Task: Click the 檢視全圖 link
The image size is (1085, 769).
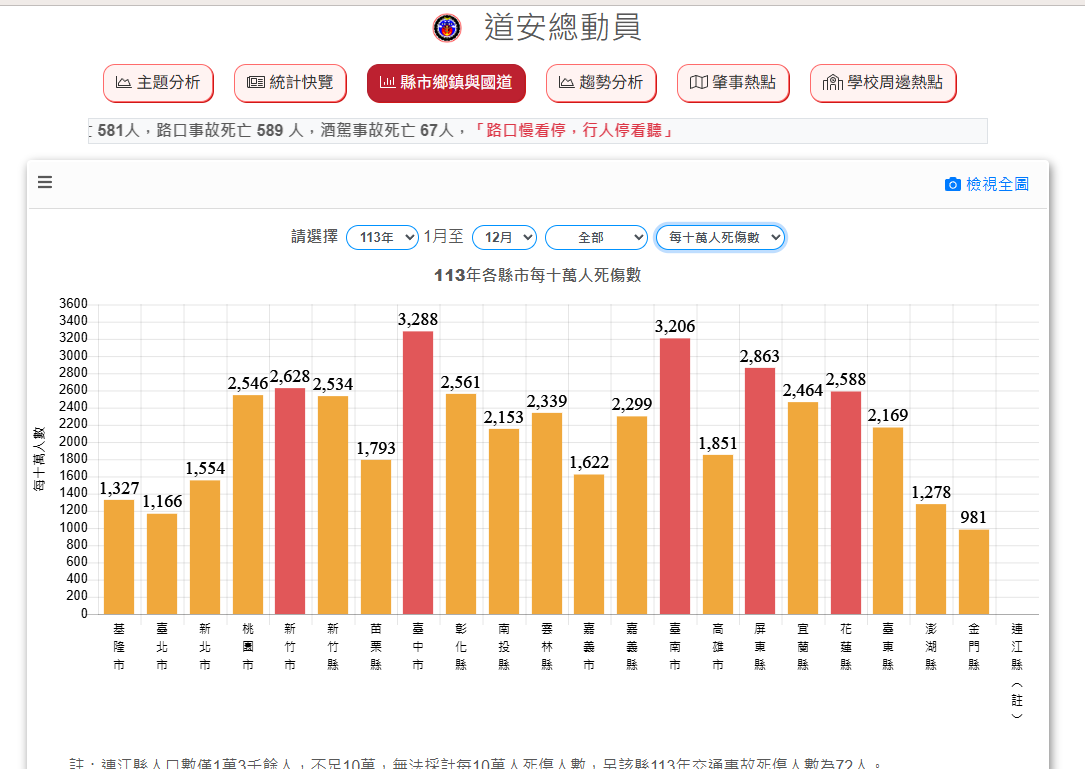Action: coord(996,185)
